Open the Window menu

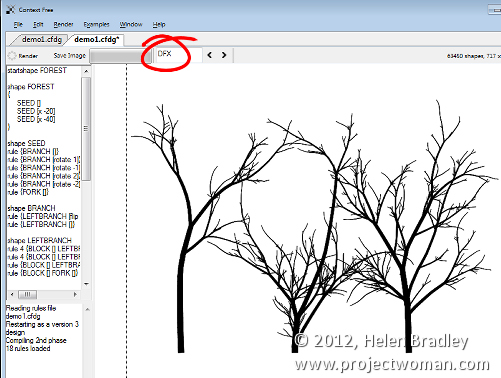pyautogui.click(x=131, y=24)
